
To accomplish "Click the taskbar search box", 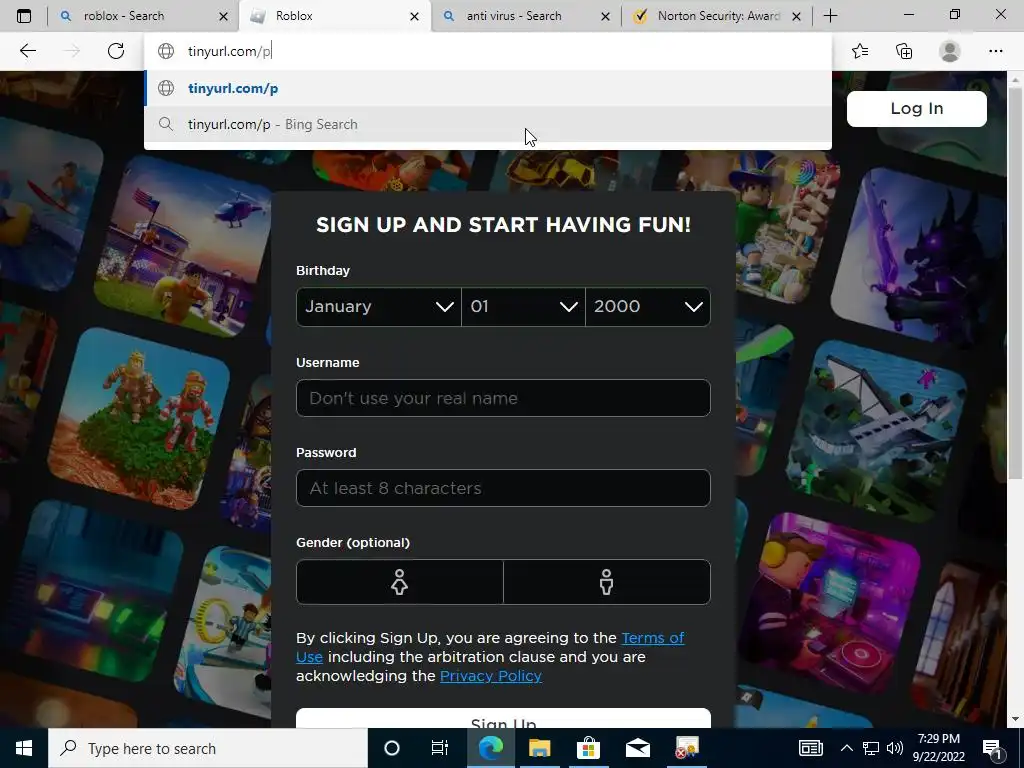I will click(x=208, y=748).
